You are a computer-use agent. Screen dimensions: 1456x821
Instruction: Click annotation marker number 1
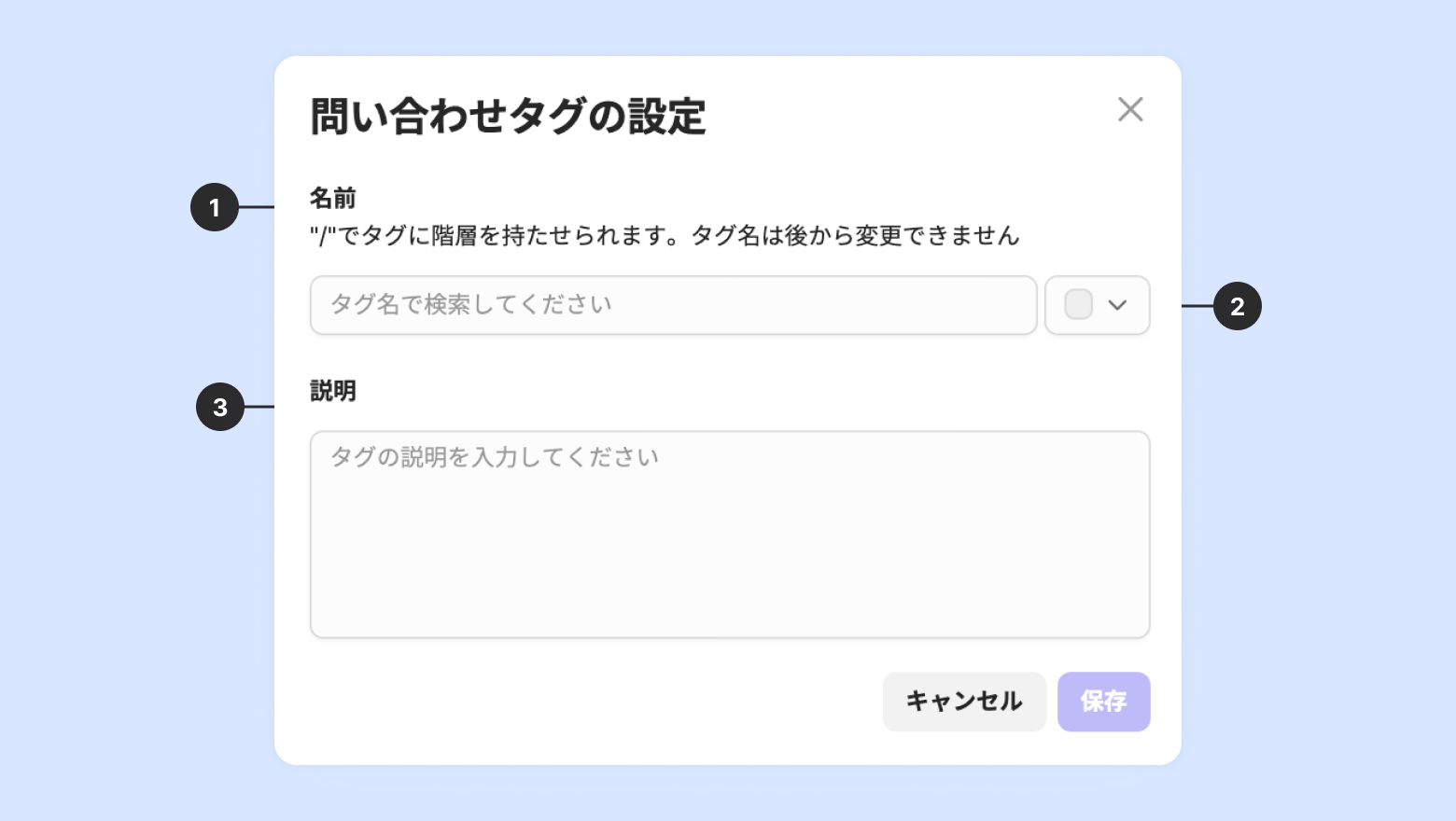(215, 207)
